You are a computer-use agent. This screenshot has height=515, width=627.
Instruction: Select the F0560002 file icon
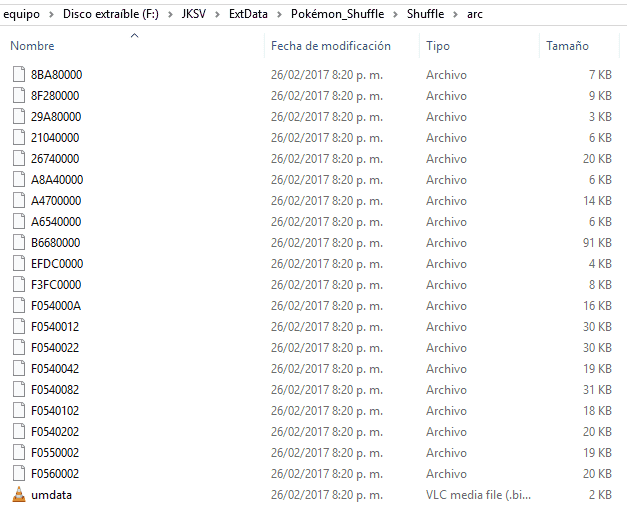click(19, 473)
